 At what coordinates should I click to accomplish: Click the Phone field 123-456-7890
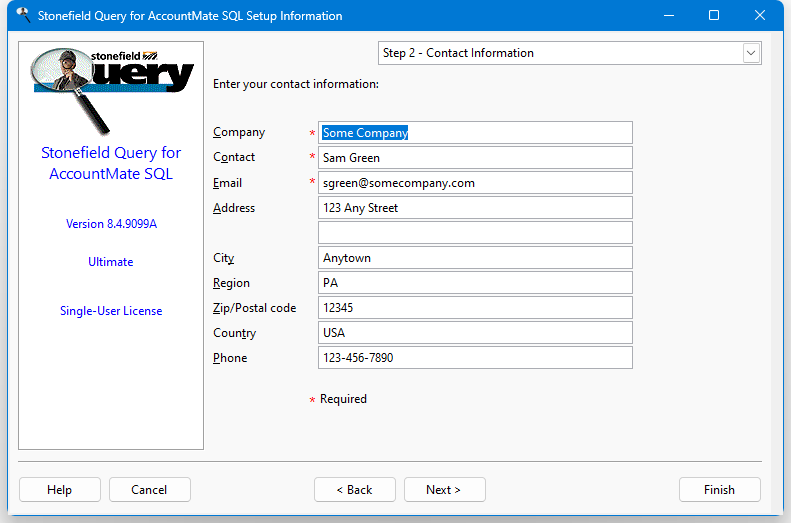pyautogui.click(x=475, y=358)
